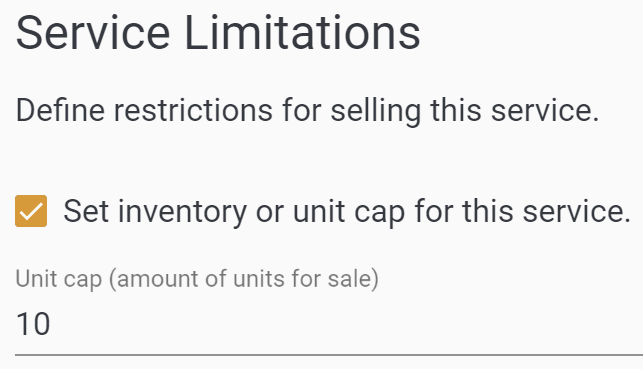Click the 'Unit cap (amount of units for sale)' label
This screenshot has width=643, height=369.
coord(197,279)
